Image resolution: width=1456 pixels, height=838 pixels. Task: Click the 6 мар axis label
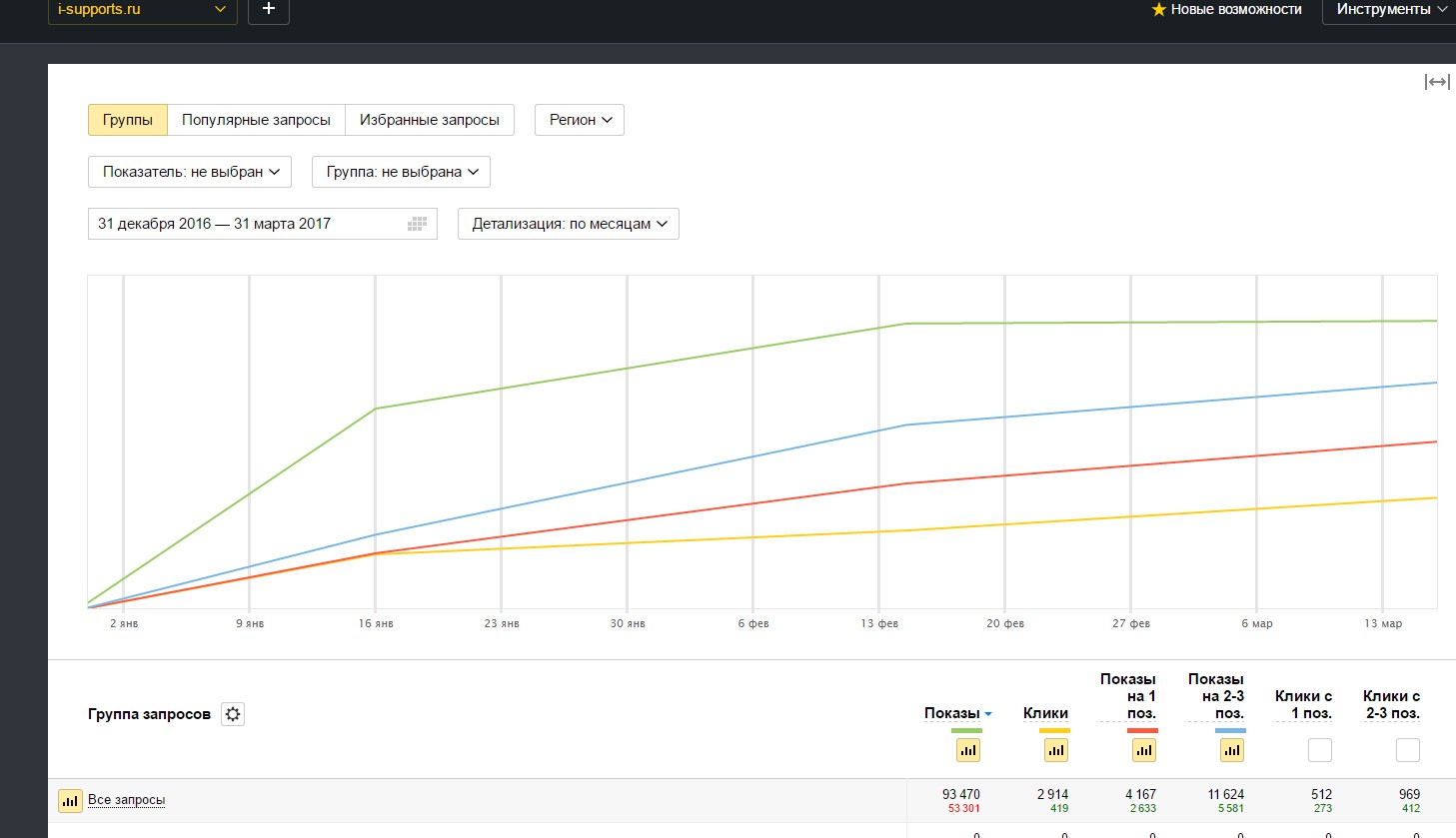tap(1257, 623)
